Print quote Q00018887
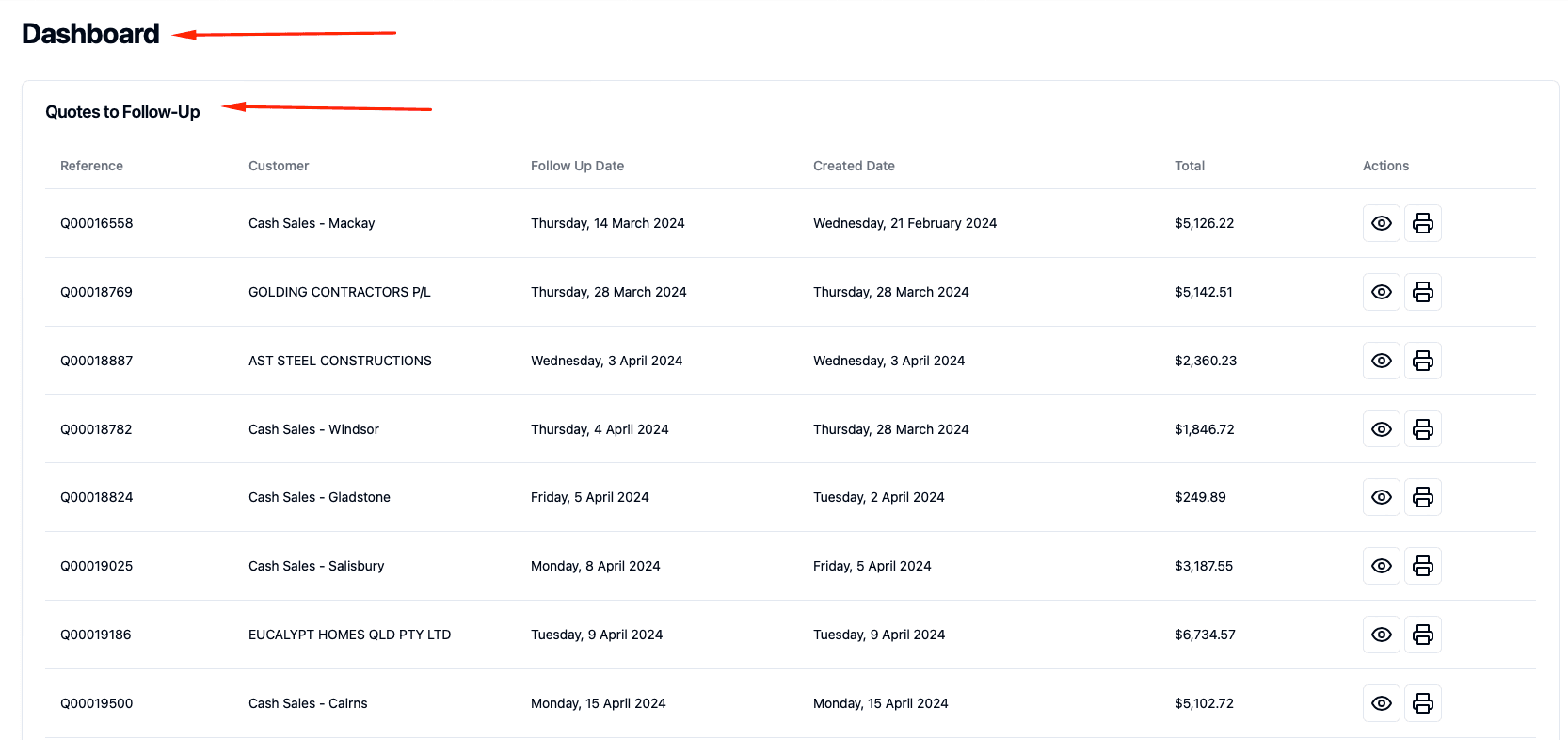 pyautogui.click(x=1422, y=361)
